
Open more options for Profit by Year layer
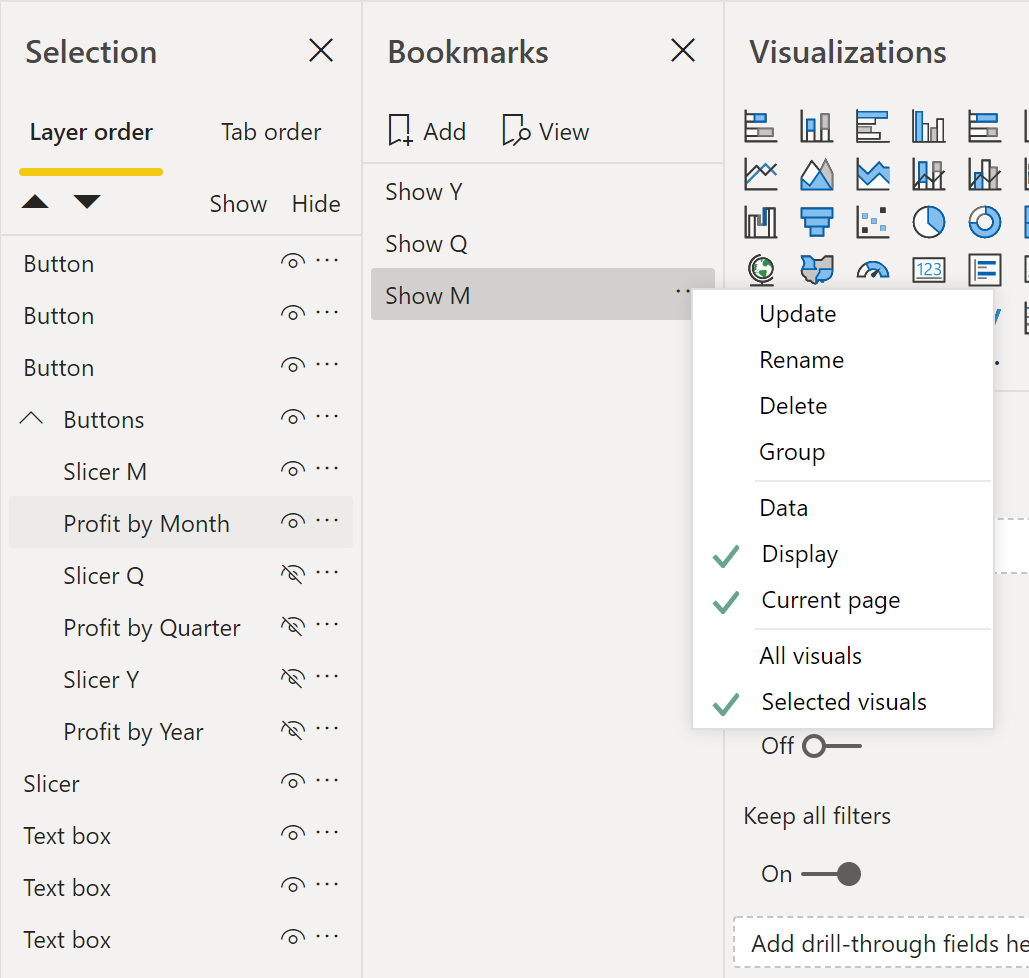coord(327,728)
